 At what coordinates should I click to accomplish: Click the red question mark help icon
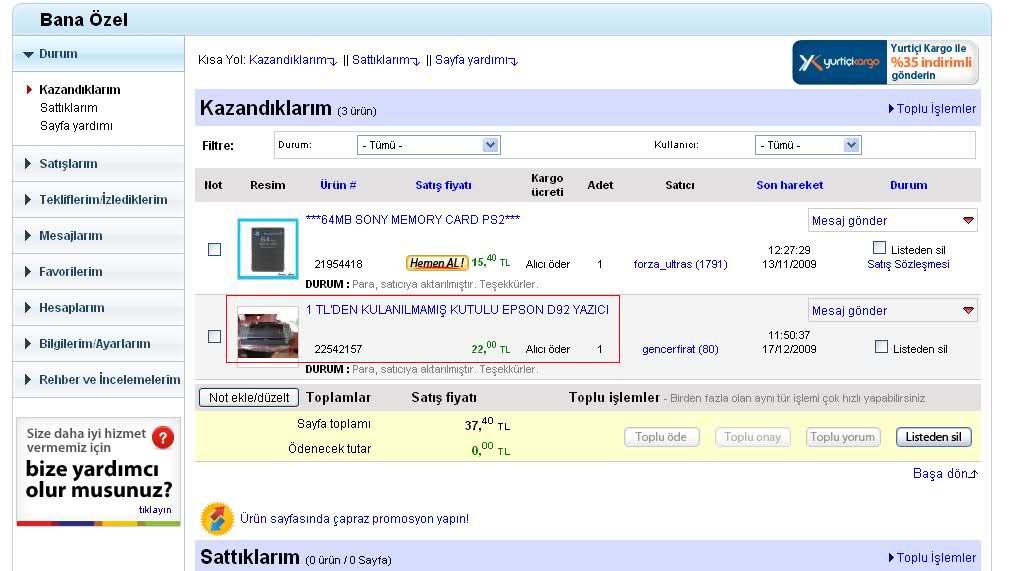click(x=163, y=438)
